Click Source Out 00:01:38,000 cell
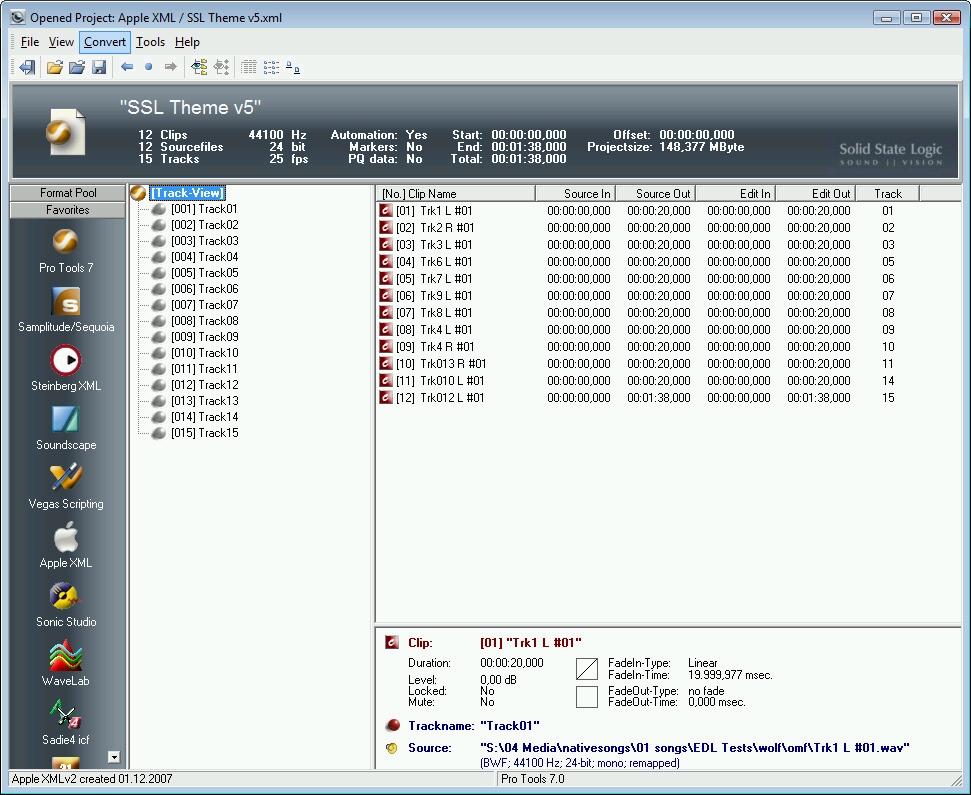 658,398
